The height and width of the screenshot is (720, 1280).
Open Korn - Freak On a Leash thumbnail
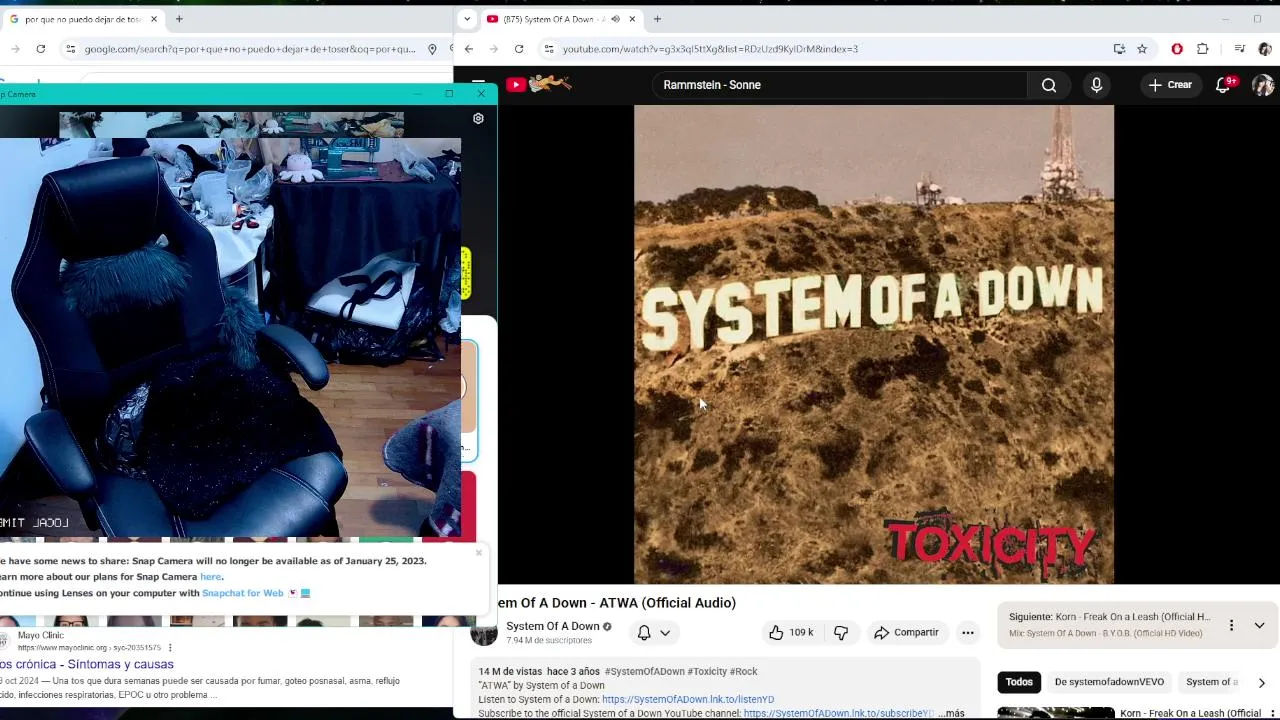point(1055,714)
